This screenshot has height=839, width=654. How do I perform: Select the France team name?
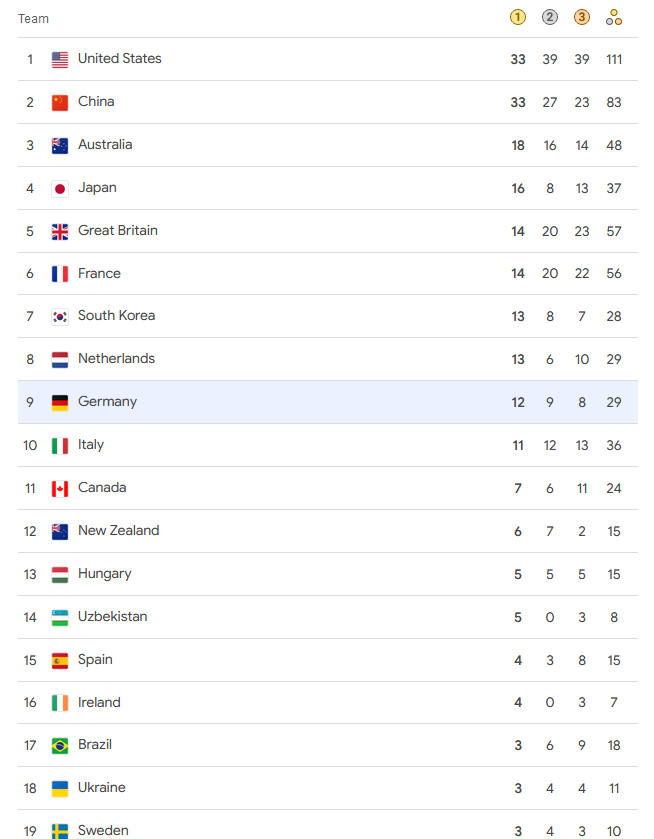99,273
